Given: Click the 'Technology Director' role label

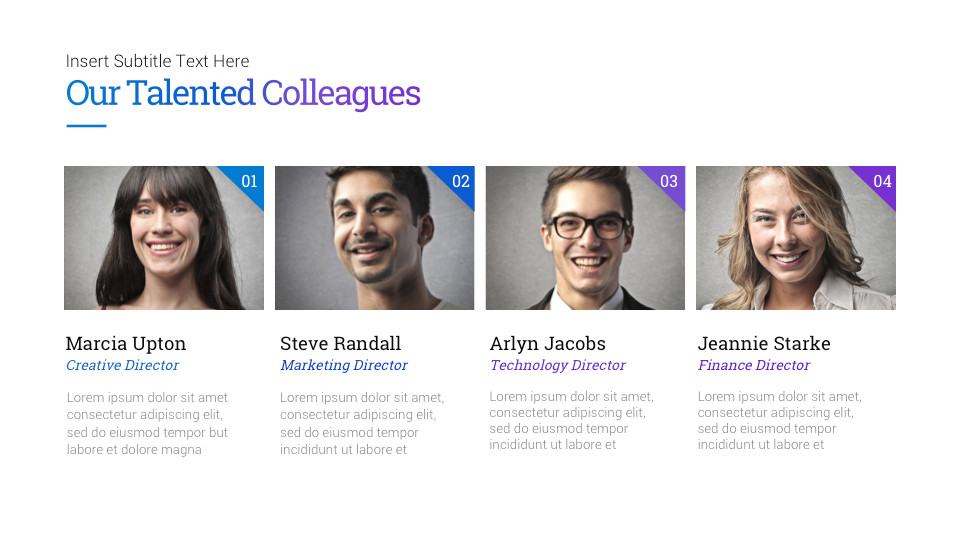Looking at the screenshot, I should (x=558, y=366).
